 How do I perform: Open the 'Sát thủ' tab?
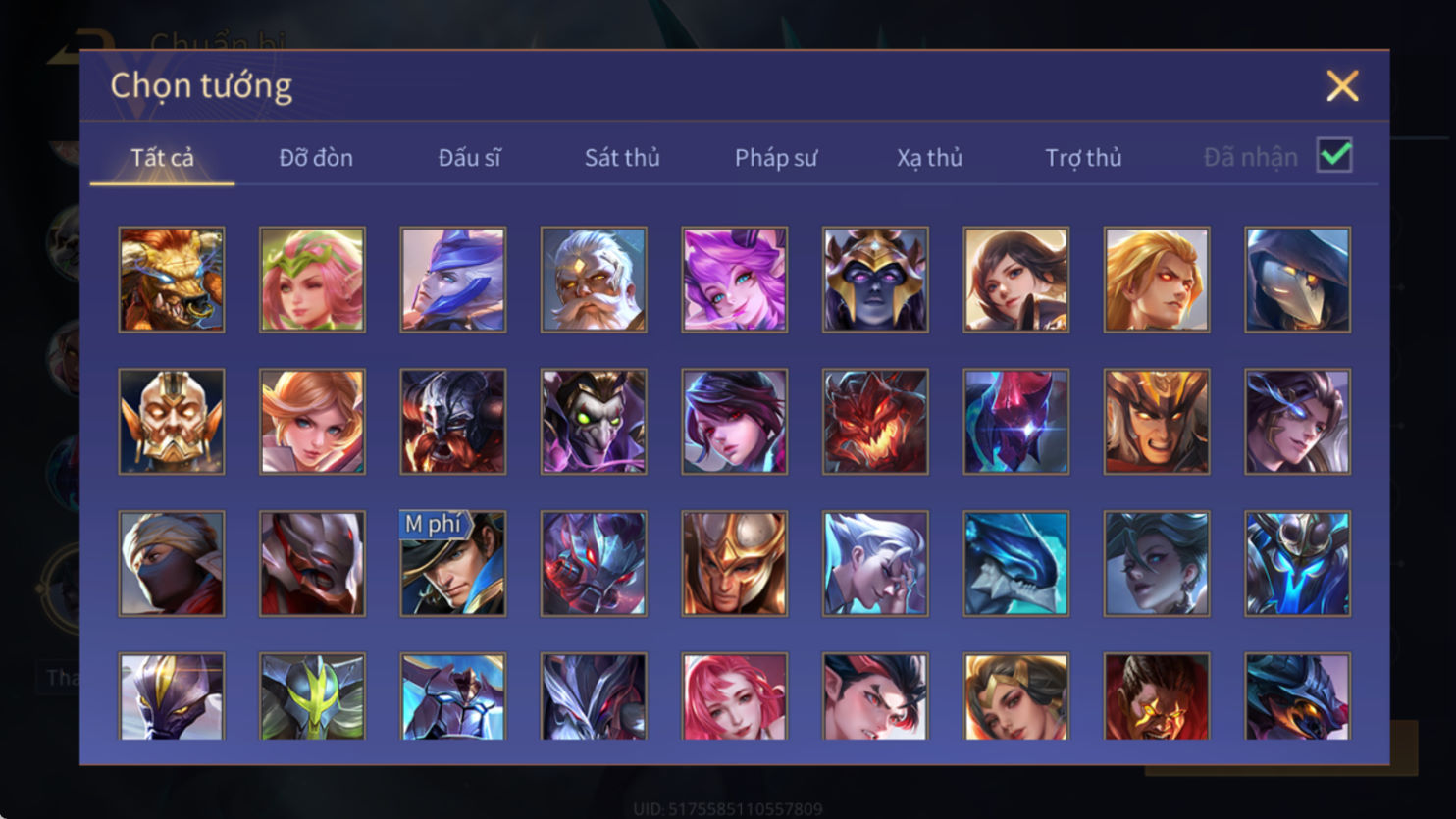coord(622,158)
